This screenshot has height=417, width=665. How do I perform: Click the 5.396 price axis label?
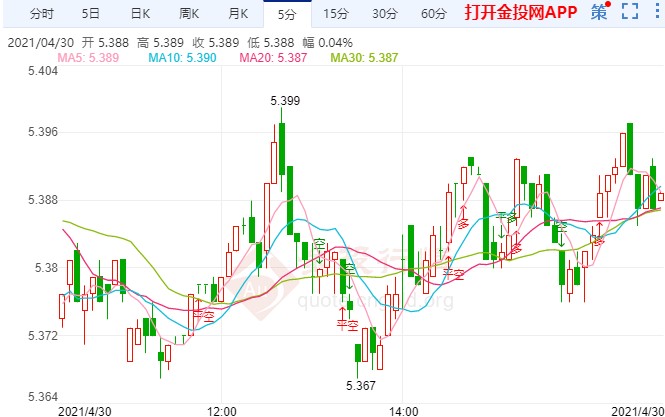[43, 132]
